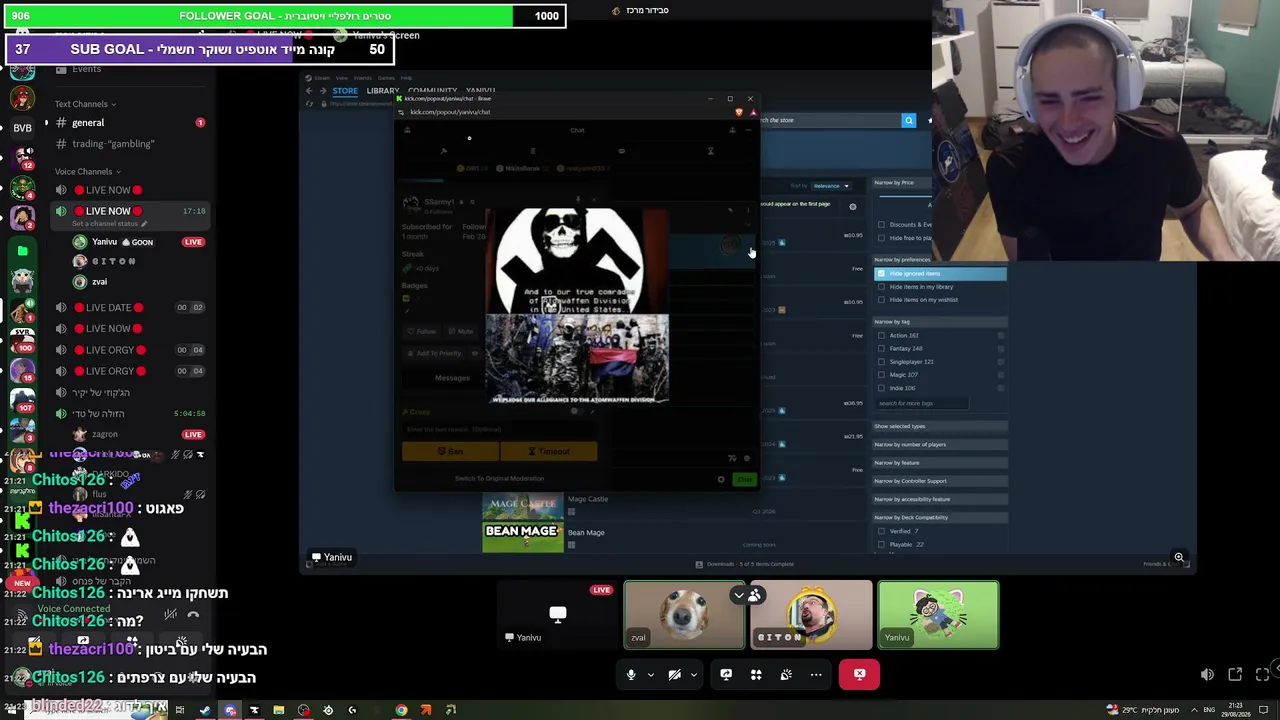Viewport: 1280px width, 720px height.
Task: Check the Magic tag filter
Action: pos(881,375)
